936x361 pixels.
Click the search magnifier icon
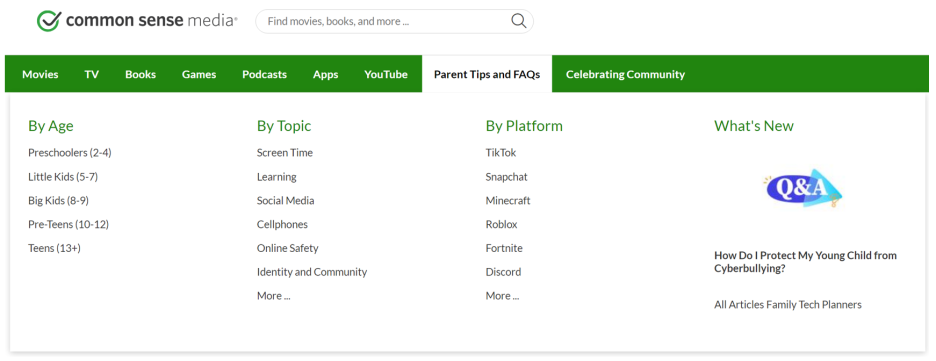pos(519,21)
